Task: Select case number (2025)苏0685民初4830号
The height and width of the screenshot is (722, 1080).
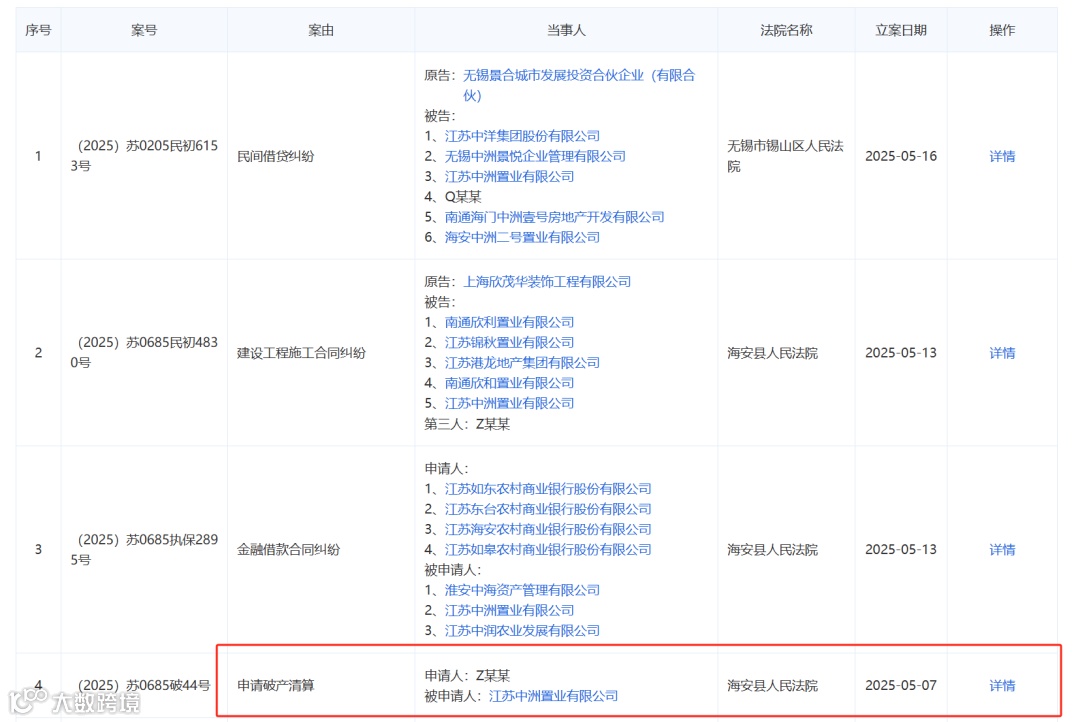Action: pos(144,352)
